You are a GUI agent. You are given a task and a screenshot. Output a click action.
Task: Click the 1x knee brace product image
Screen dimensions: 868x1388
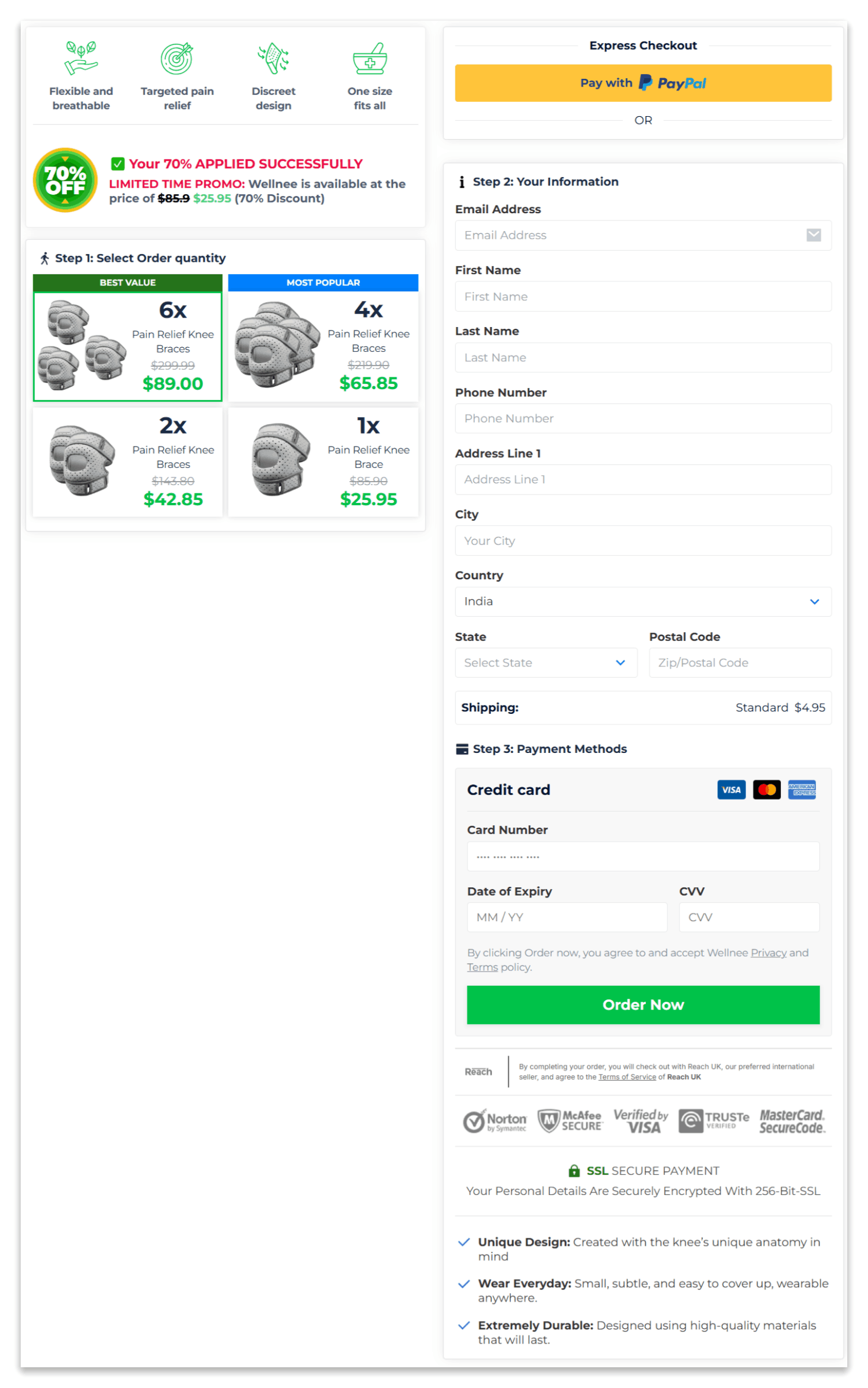281,459
